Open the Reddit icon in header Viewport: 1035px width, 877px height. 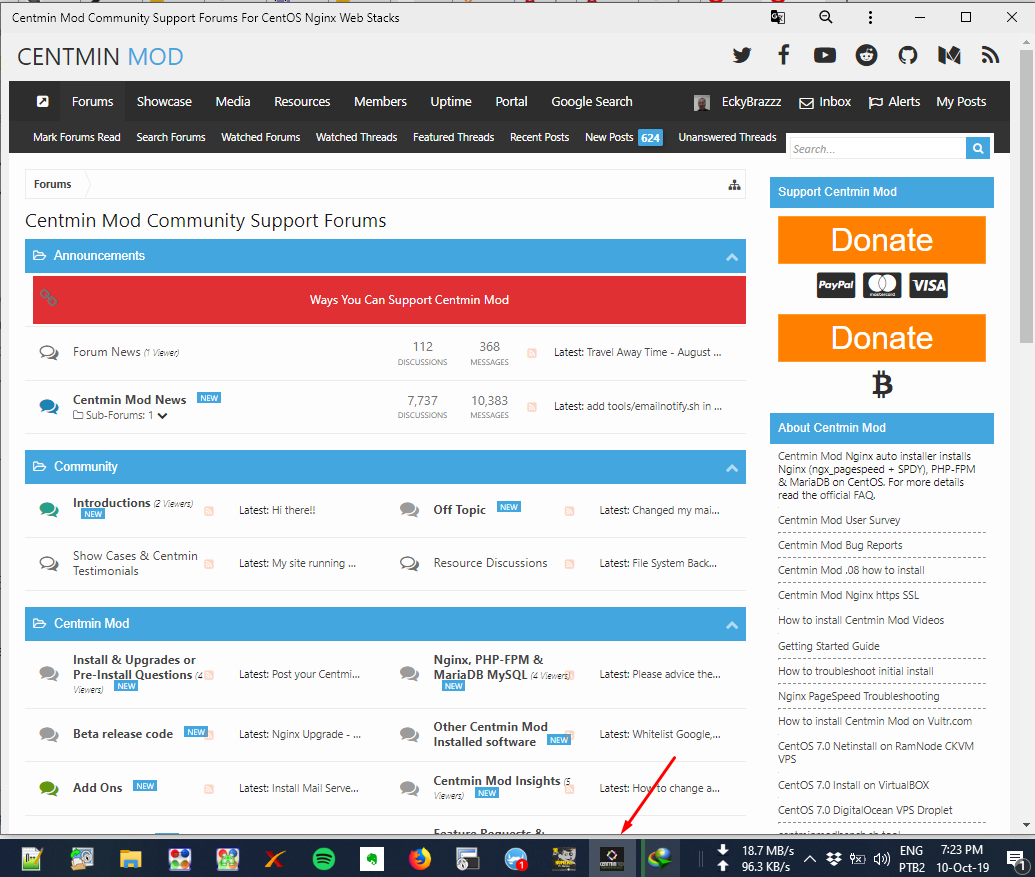click(866, 55)
